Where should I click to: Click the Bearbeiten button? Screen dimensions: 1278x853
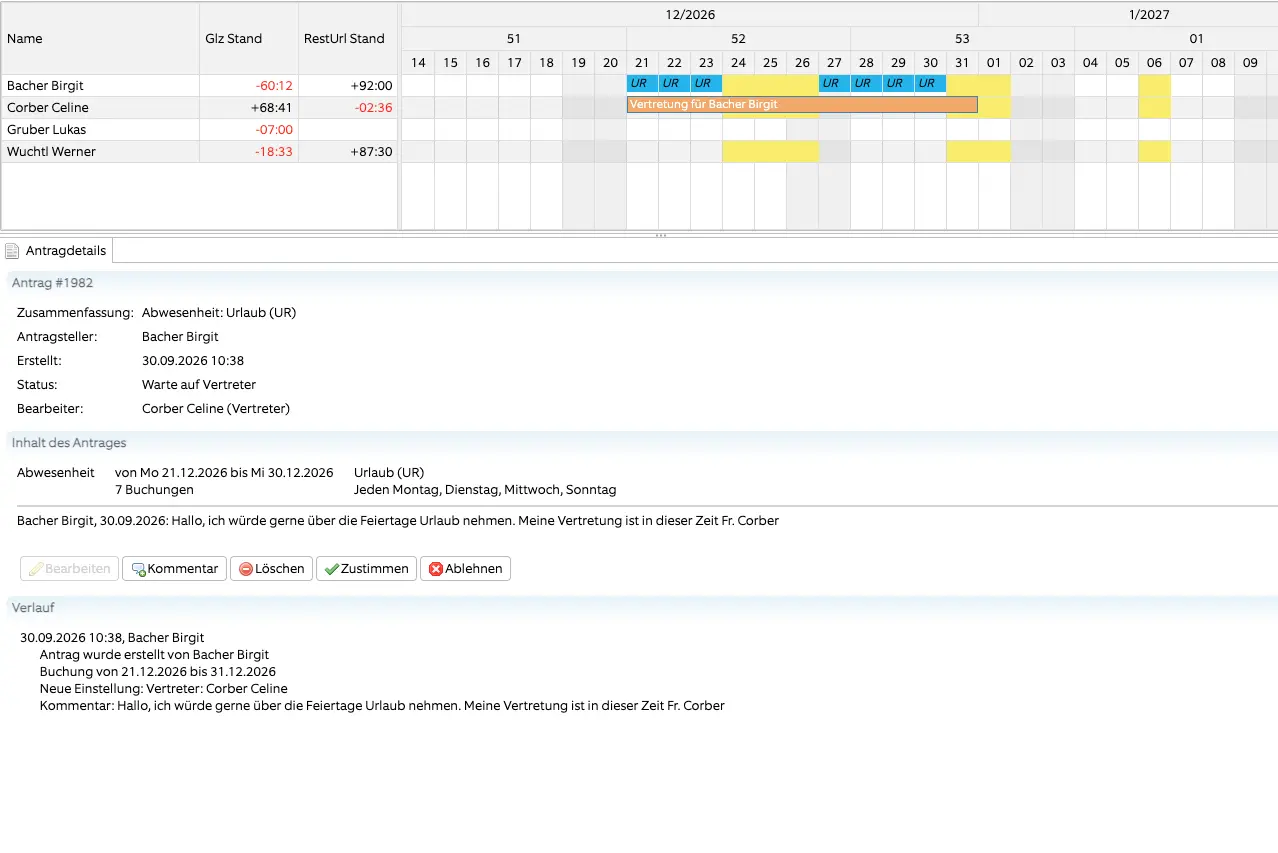coord(70,568)
